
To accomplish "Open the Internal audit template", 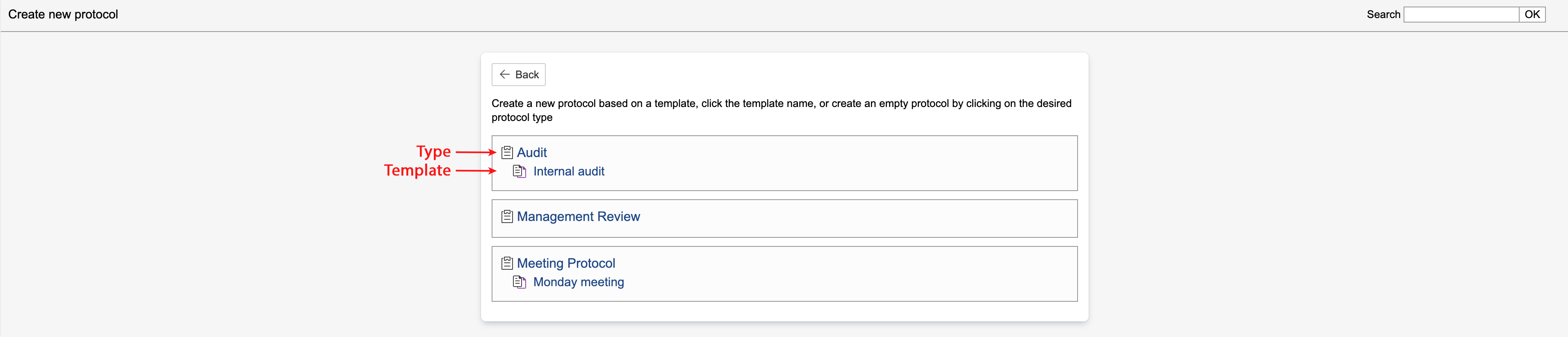I will tap(568, 171).
